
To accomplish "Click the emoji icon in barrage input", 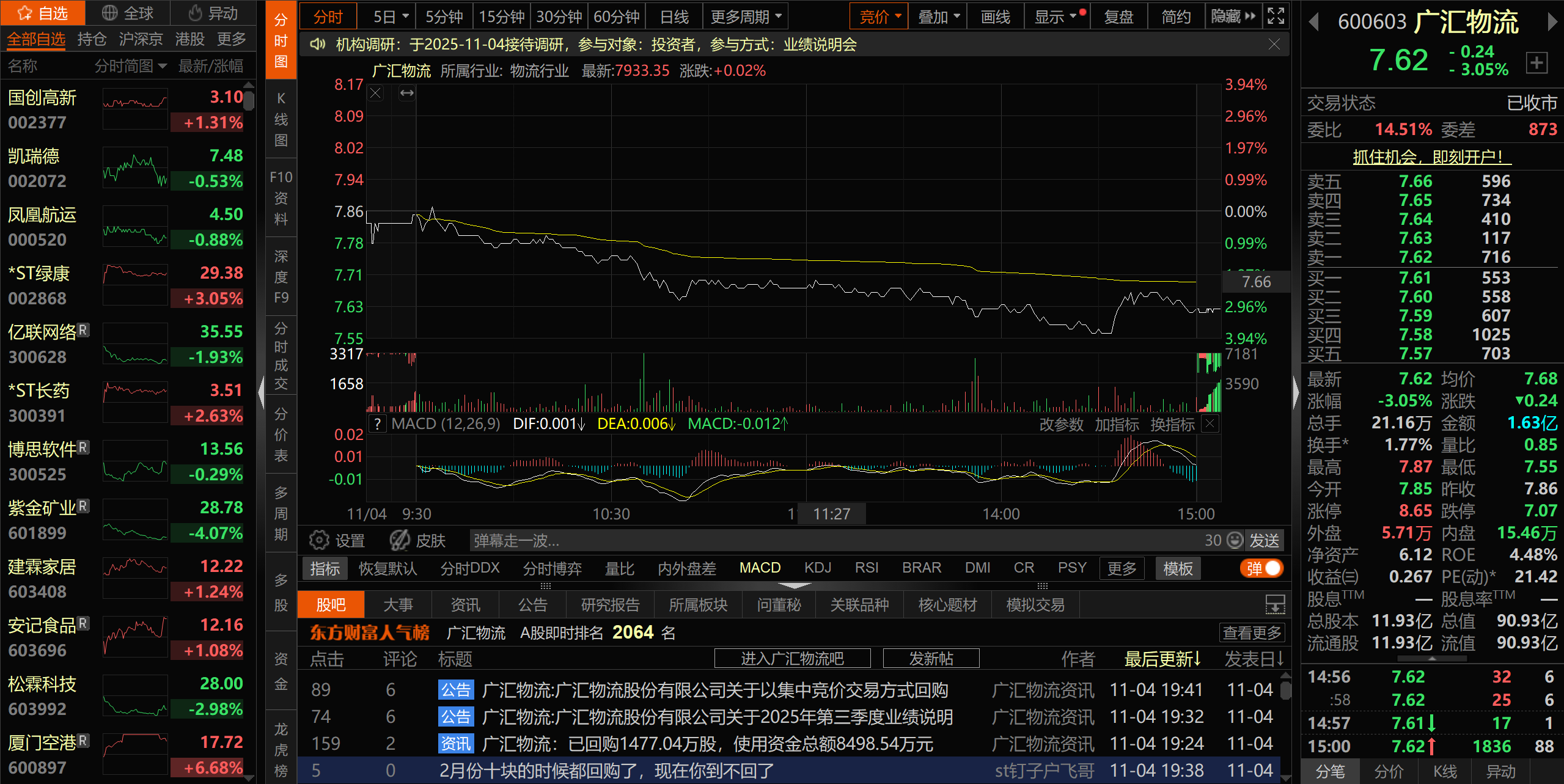I will (x=1235, y=540).
